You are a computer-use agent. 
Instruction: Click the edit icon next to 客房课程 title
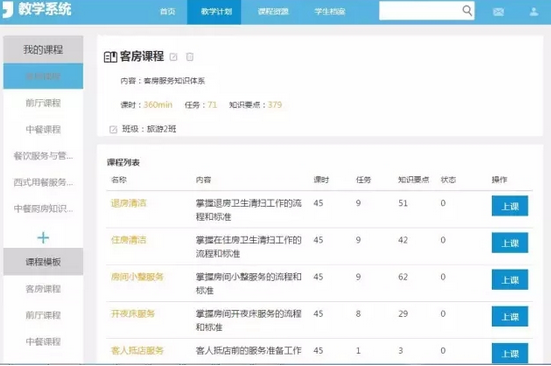click(x=173, y=57)
